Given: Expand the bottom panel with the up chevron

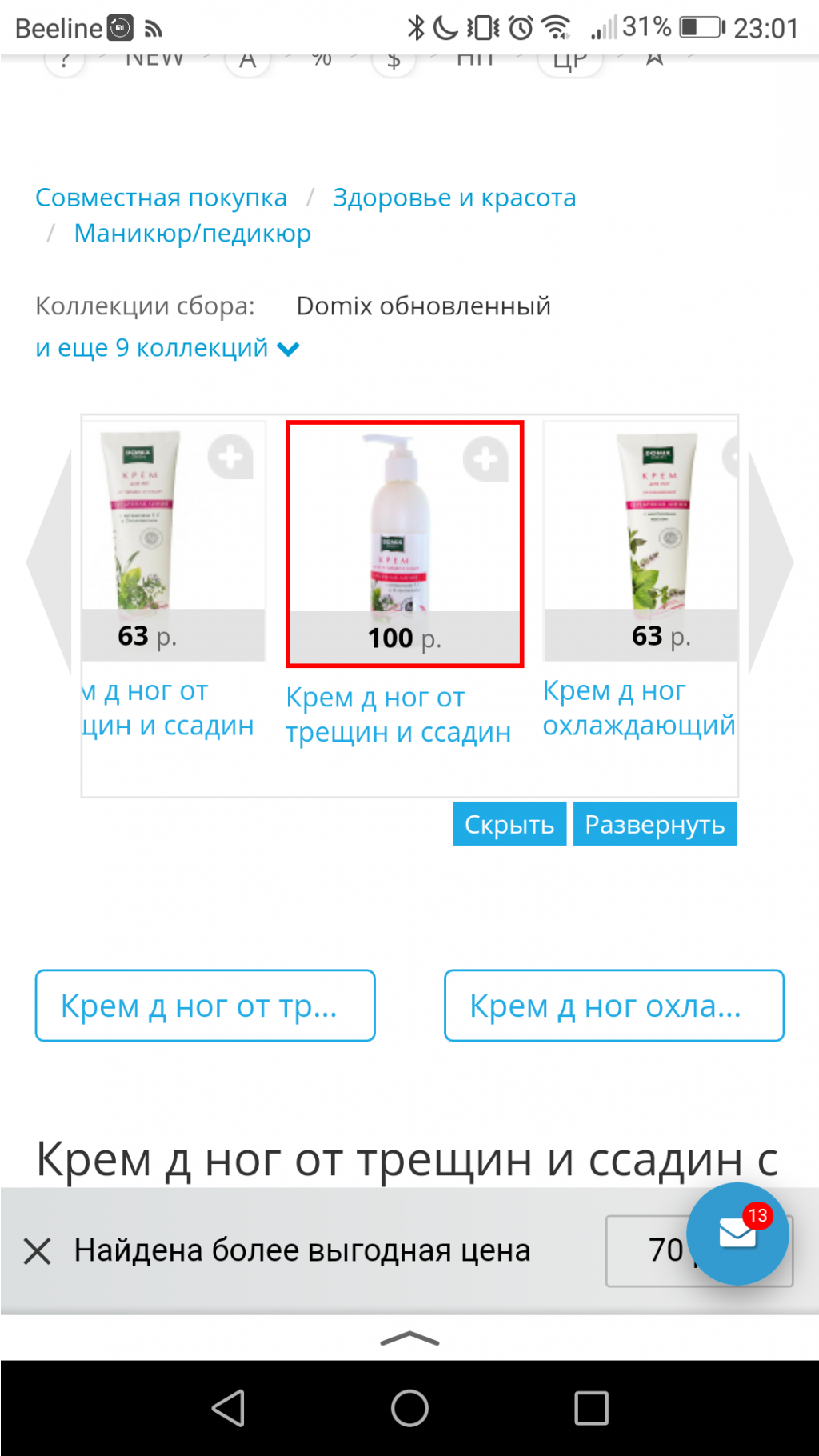Looking at the screenshot, I should tap(409, 1338).
